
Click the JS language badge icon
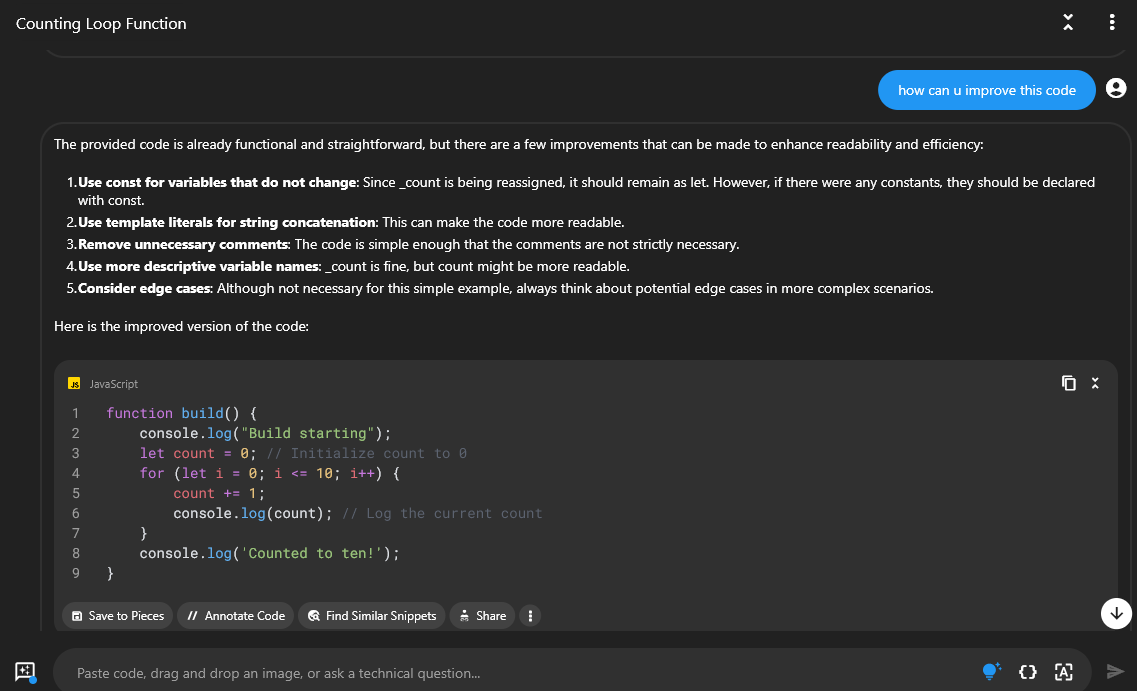(74, 384)
